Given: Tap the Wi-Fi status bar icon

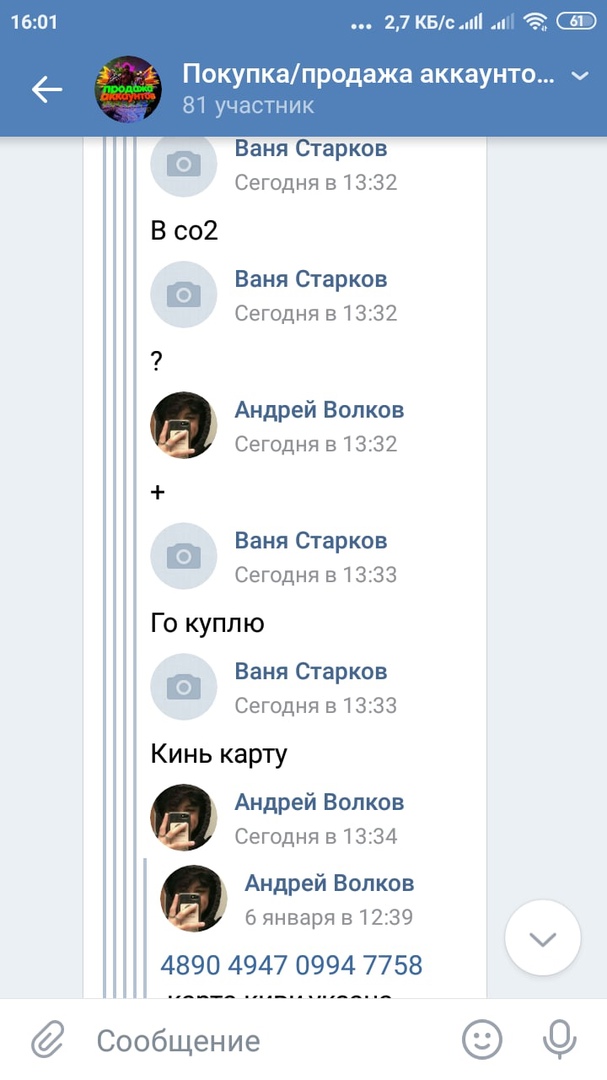Looking at the screenshot, I should (x=535, y=21).
